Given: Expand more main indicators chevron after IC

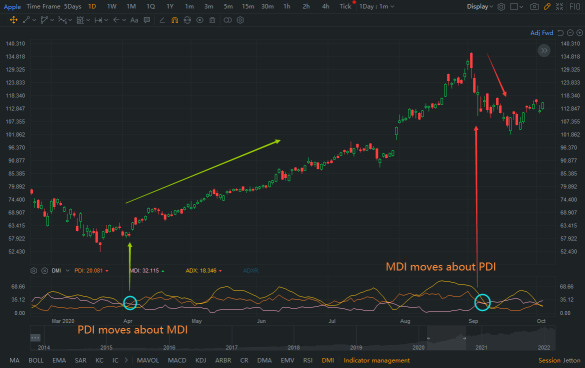Looking at the screenshot, I should [x=126, y=360].
